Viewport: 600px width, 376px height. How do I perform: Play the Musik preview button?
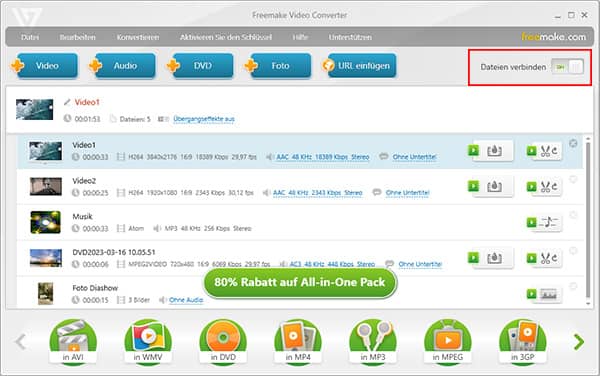(x=532, y=222)
